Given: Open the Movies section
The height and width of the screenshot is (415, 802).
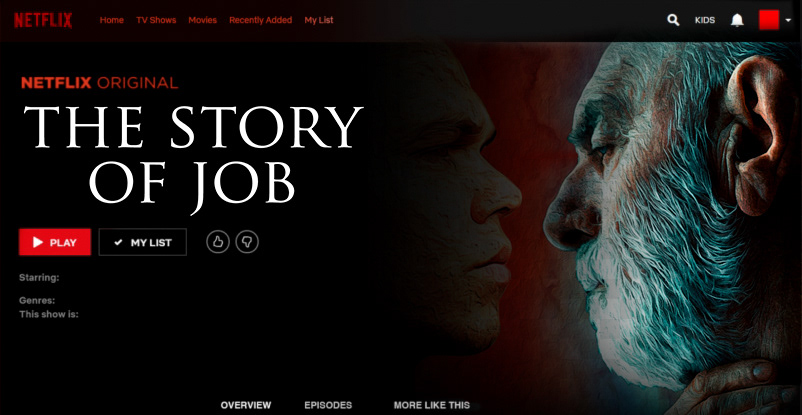Looking at the screenshot, I should pos(203,20).
